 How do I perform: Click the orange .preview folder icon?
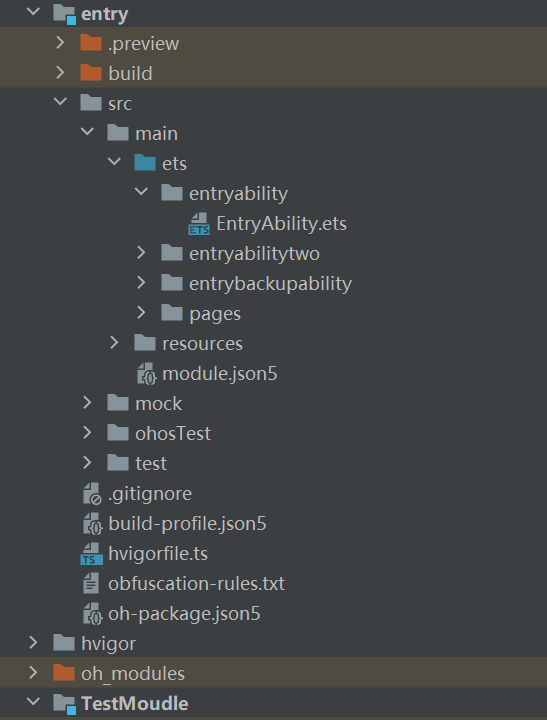click(90, 43)
